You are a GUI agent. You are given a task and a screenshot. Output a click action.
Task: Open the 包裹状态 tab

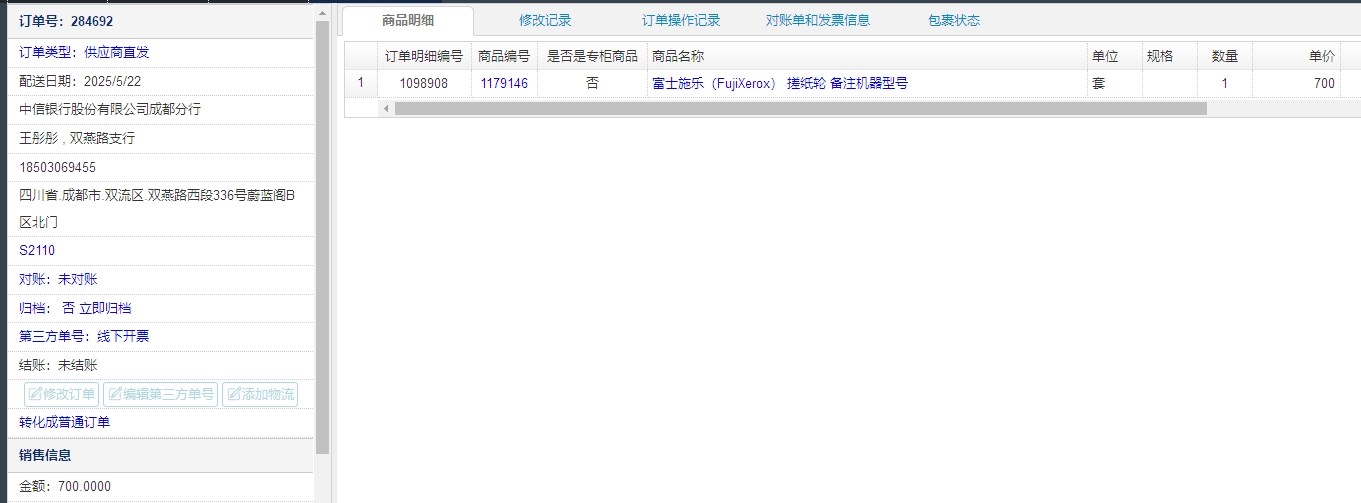[x=954, y=20]
